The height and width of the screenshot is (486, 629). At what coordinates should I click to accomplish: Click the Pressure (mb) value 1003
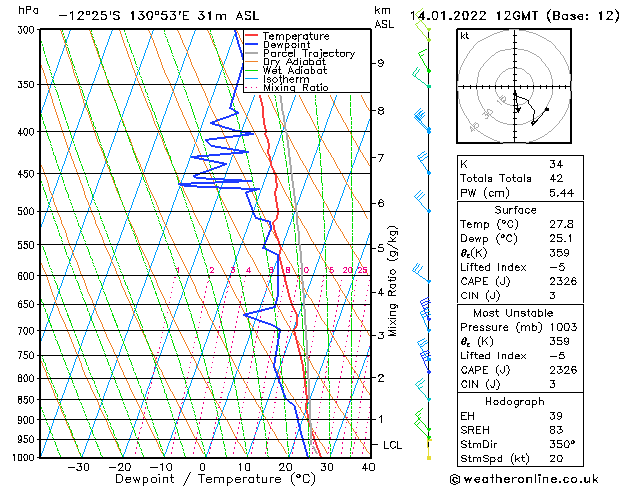563,327
